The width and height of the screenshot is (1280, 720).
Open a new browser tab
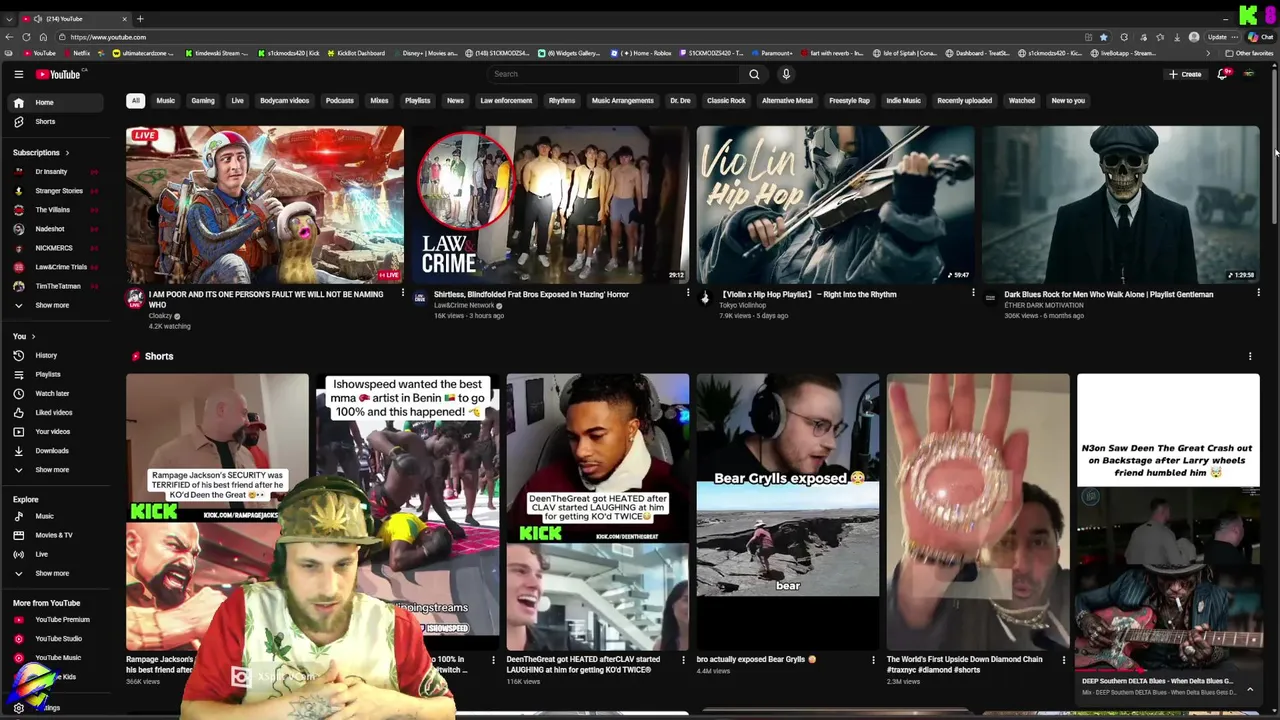point(140,19)
